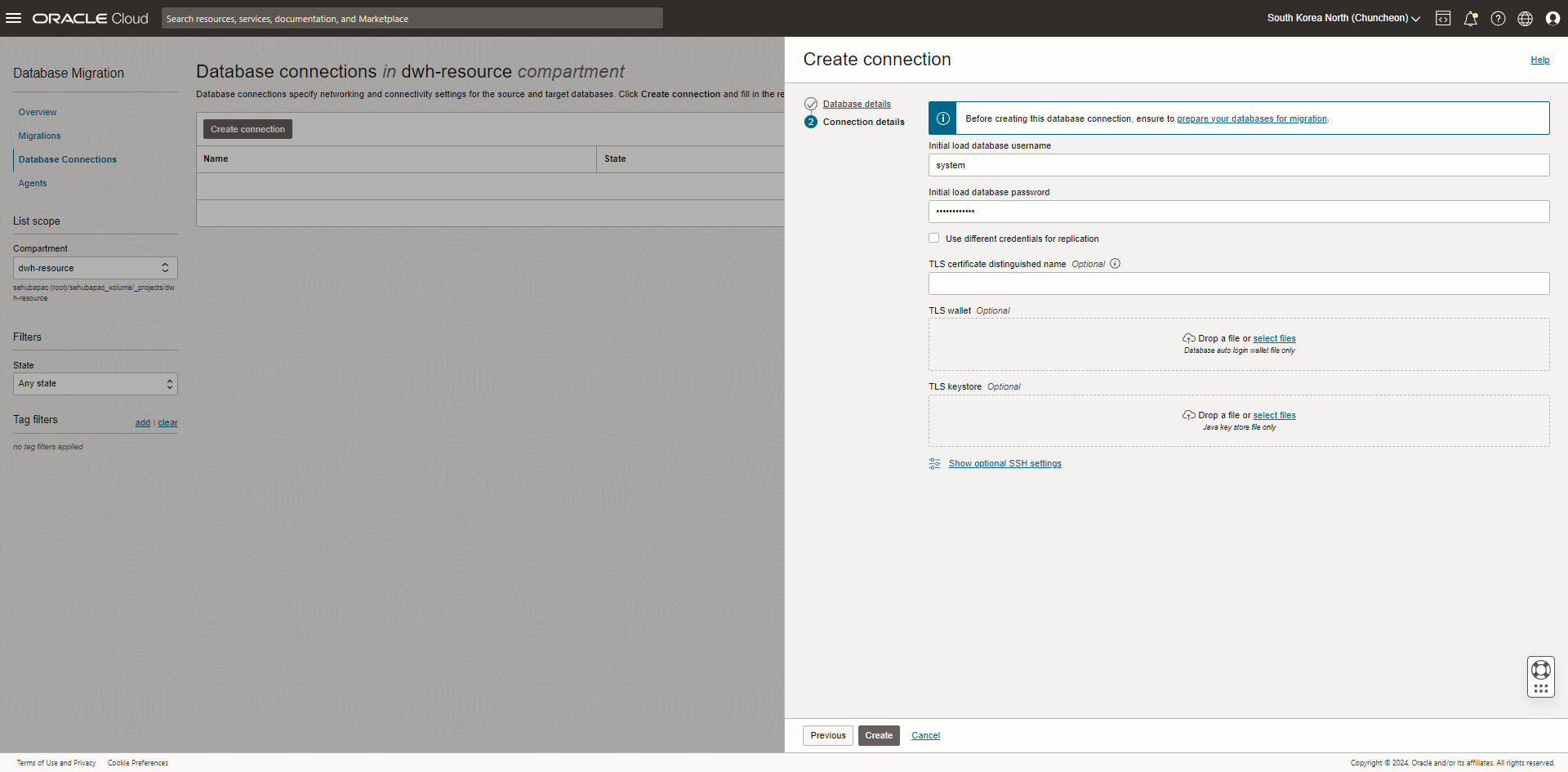
Task: Go back to Database details step
Action: [x=857, y=104]
